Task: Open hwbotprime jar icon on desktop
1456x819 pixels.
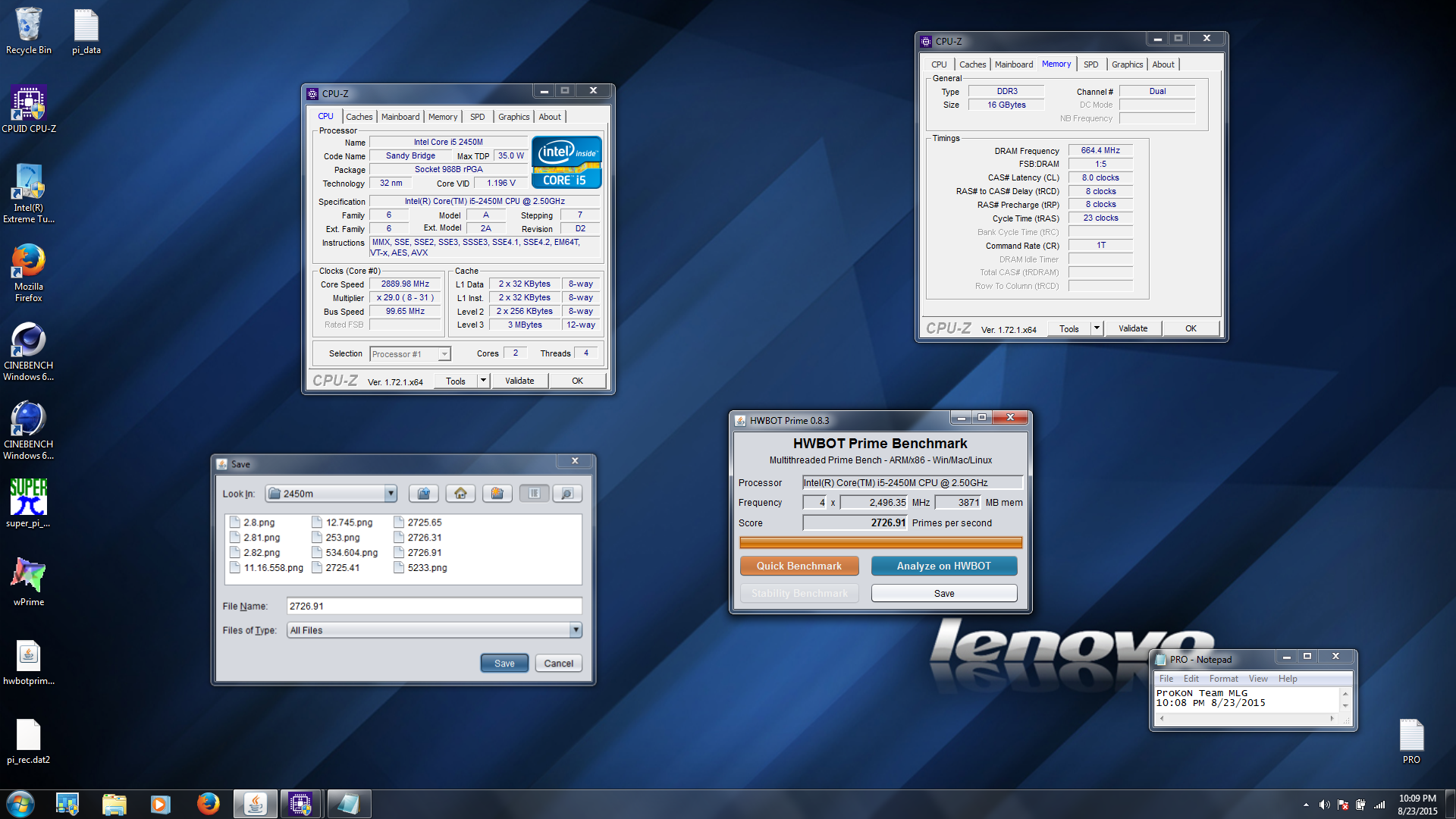Action: coord(29,662)
